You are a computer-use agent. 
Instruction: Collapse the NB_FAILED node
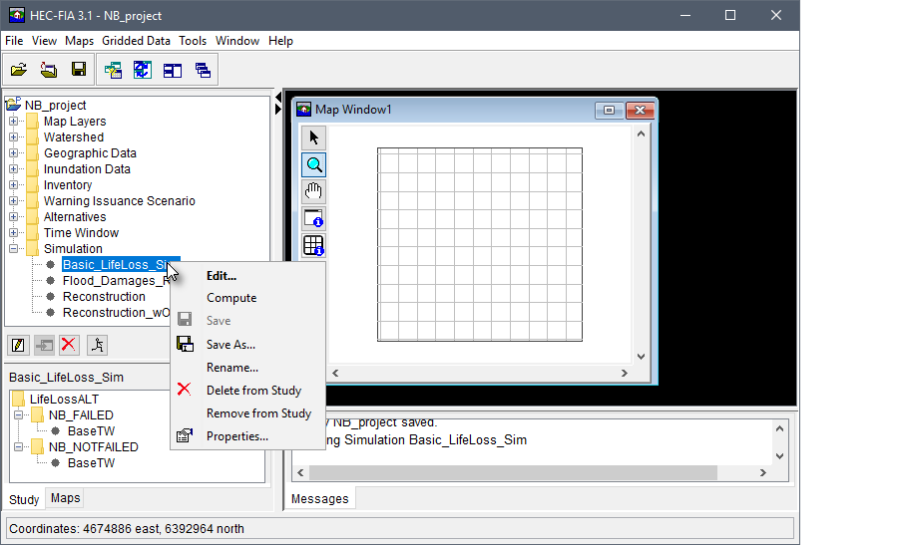pos(18,415)
